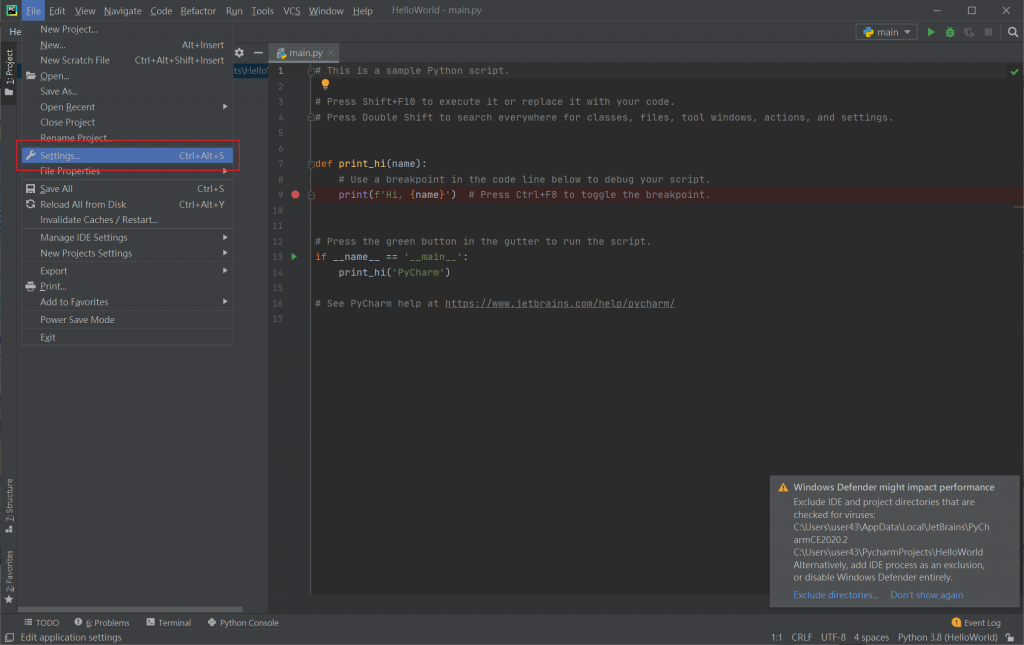Click green run gutter arrow on line 13
Viewport: 1024px width, 645px height.
(x=294, y=257)
